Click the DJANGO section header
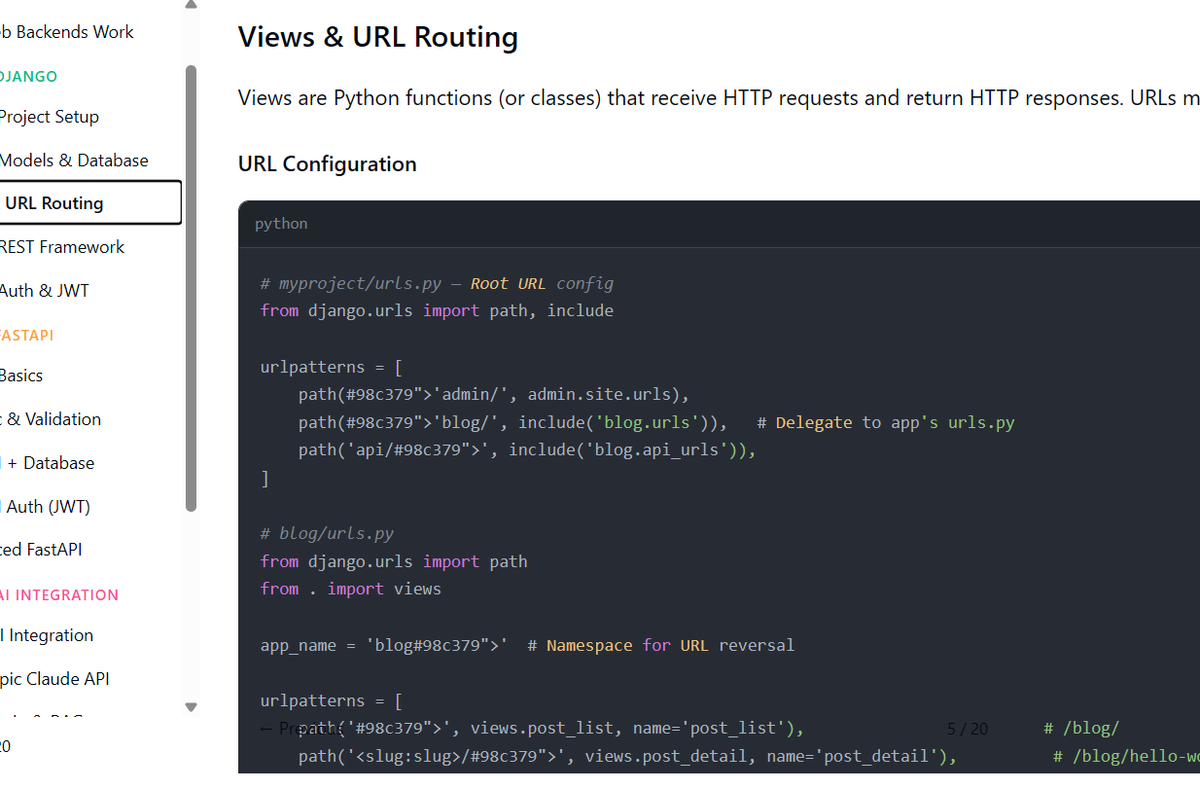Image resolution: width=1200 pixels, height=789 pixels. (29, 76)
